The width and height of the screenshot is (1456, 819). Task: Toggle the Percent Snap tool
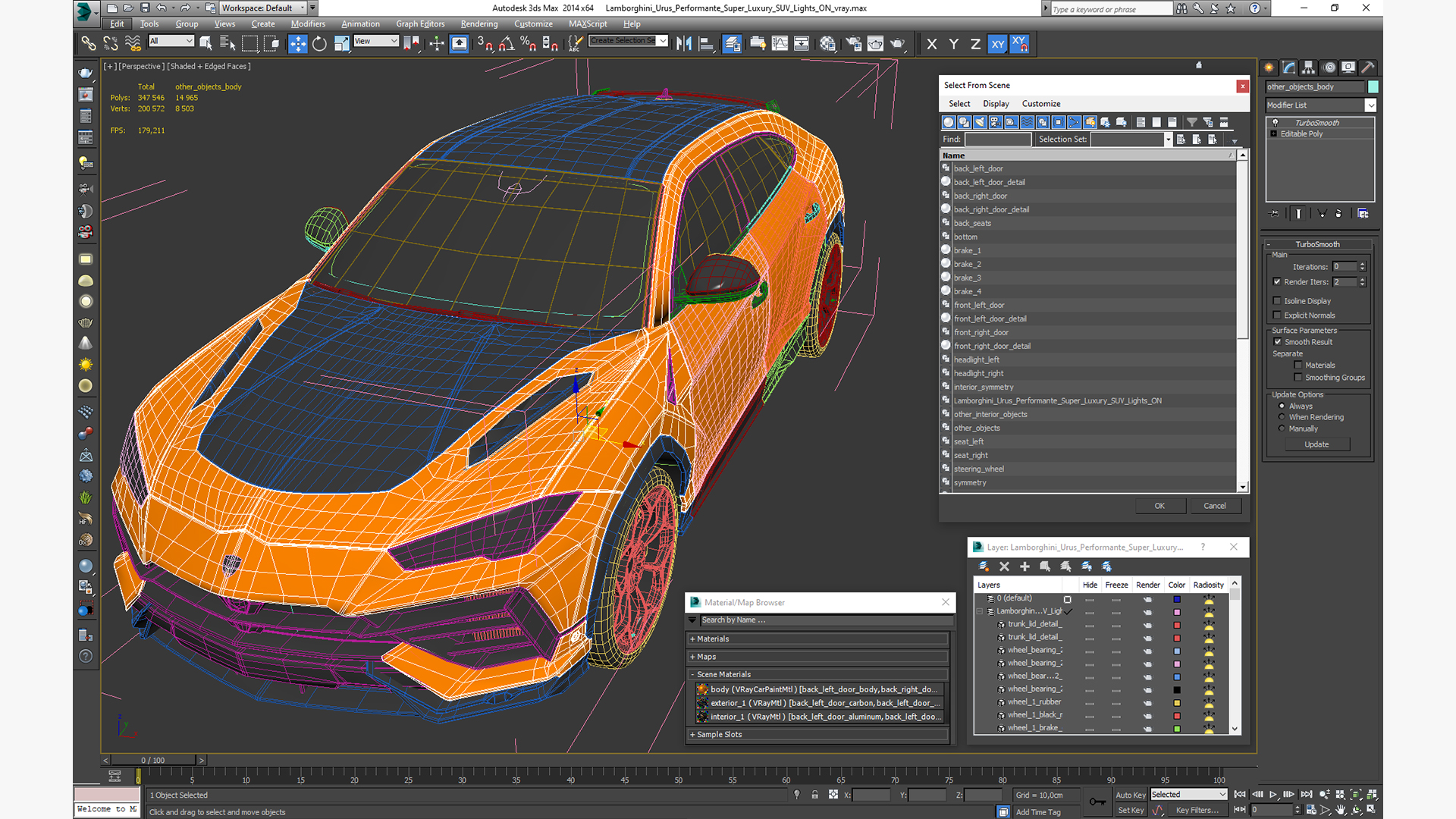(x=529, y=43)
